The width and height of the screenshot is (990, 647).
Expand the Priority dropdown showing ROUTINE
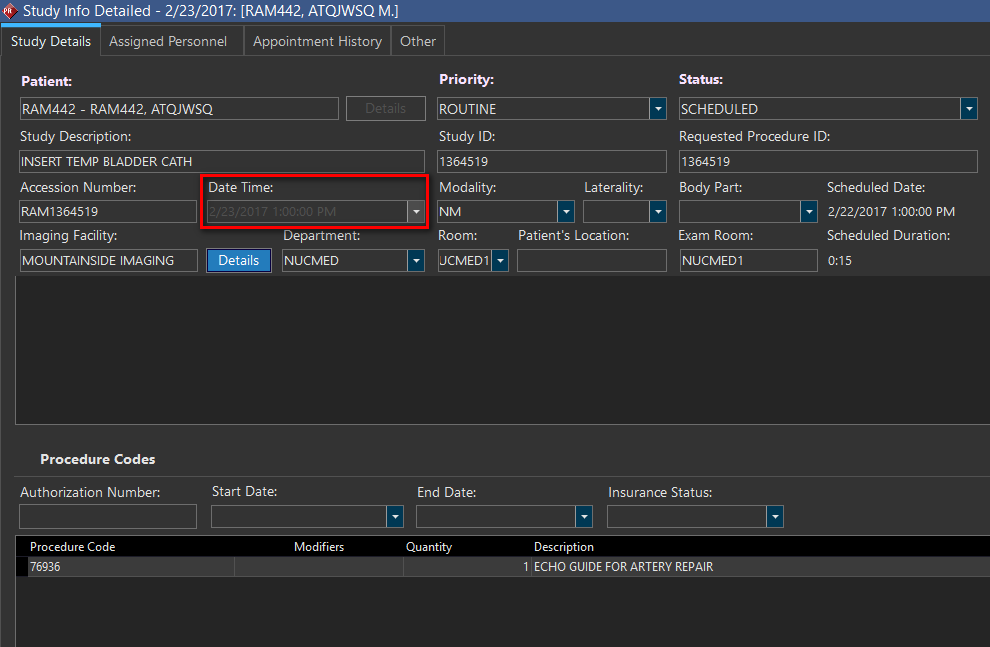[x=658, y=109]
